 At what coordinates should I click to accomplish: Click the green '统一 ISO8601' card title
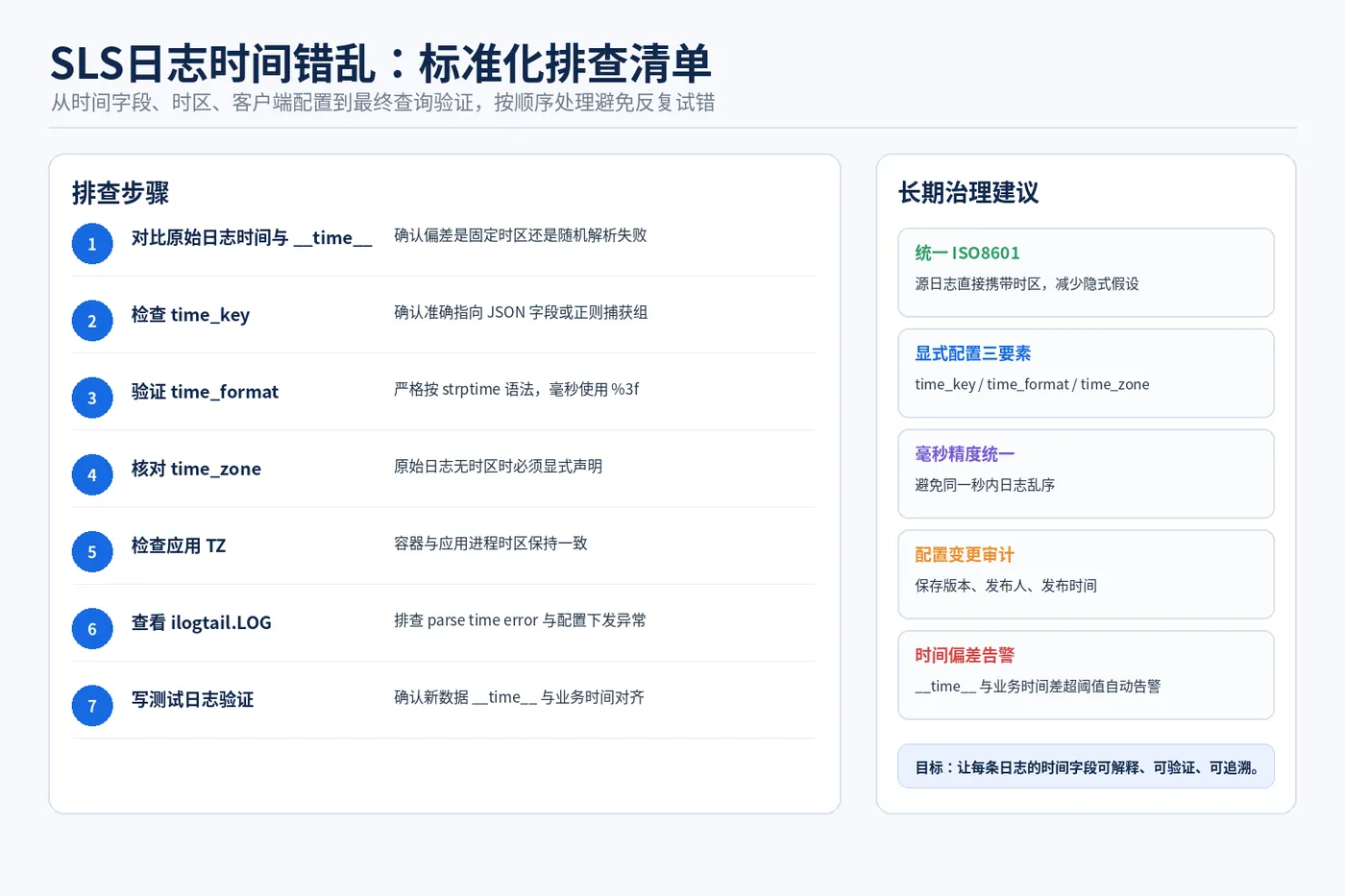pos(967,253)
